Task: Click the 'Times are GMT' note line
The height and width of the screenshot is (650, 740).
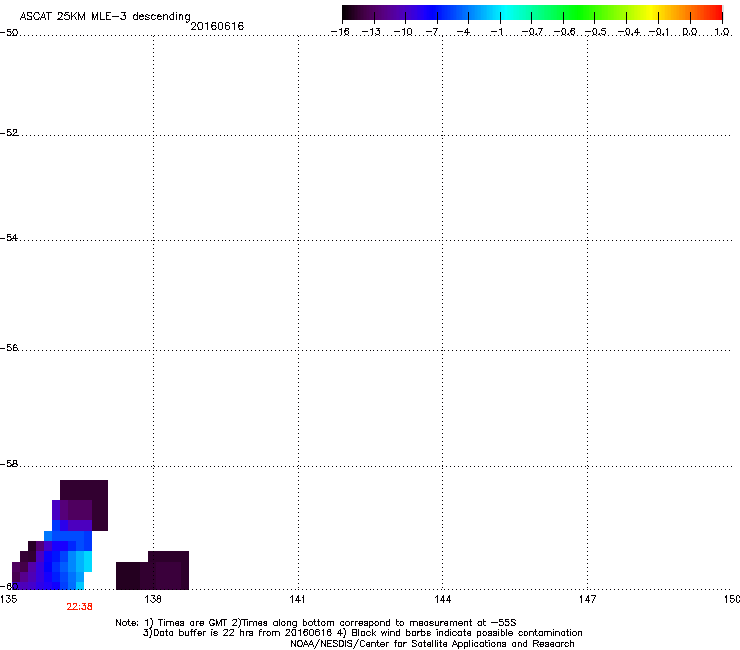Action: (316, 623)
